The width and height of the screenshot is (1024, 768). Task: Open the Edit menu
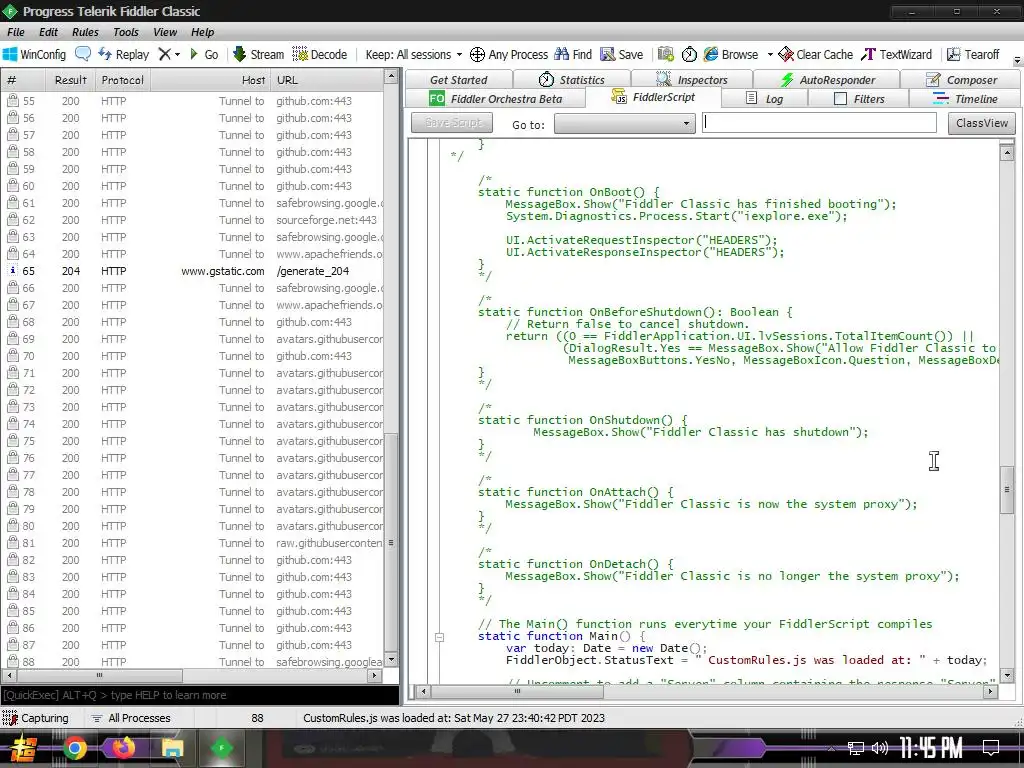(48, 32)
